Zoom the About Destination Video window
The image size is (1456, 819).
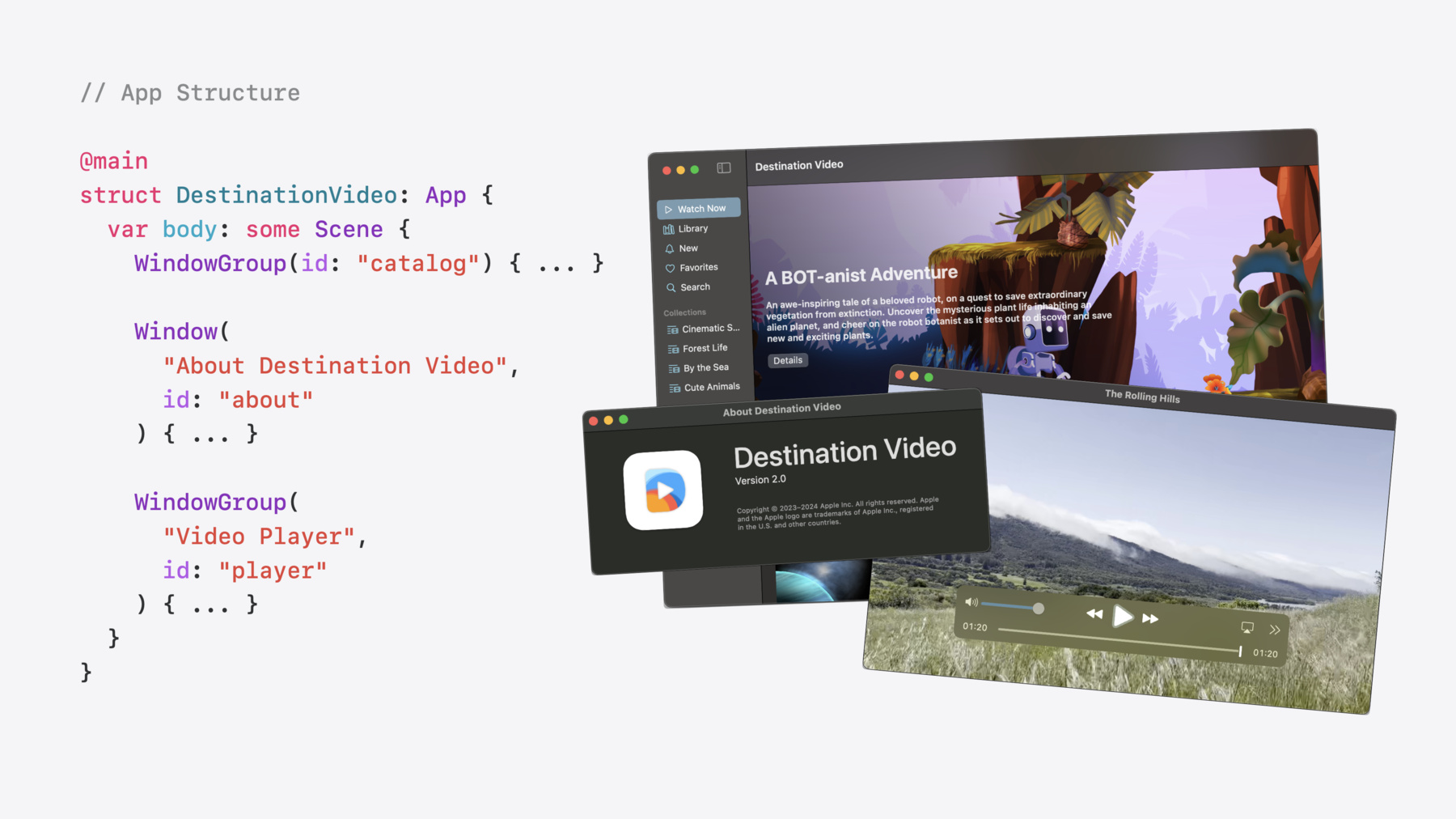(x=624, y=419)
